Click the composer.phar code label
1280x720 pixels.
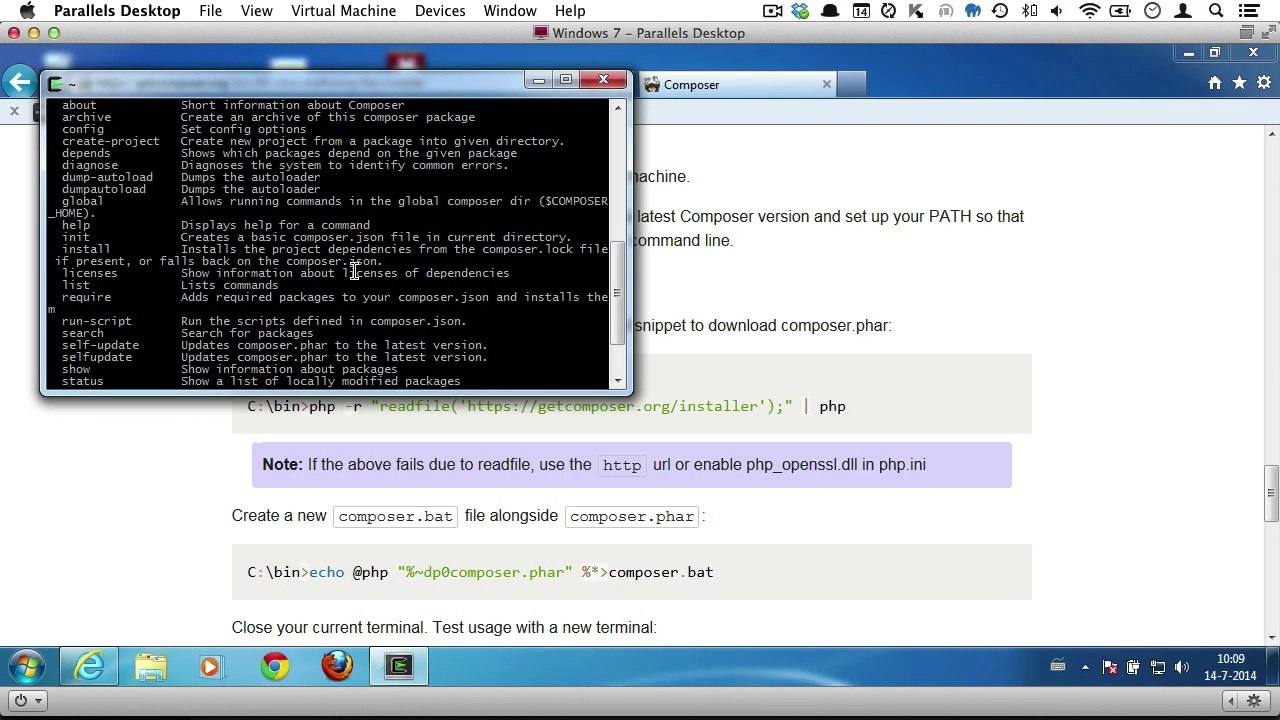[x=632, y=516]
